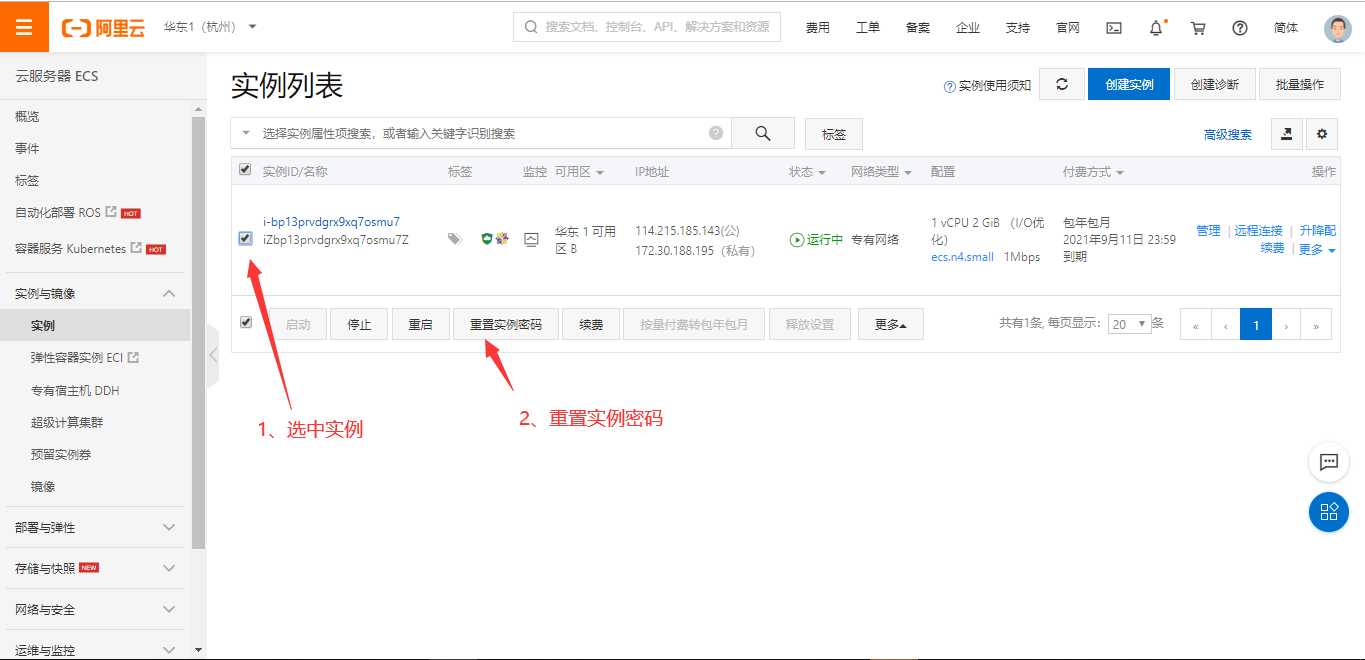The height and width of the screenshot is (660, 1365).
Task: Open the 更多 actions dropdown at bottom
Action: (889, 323)
